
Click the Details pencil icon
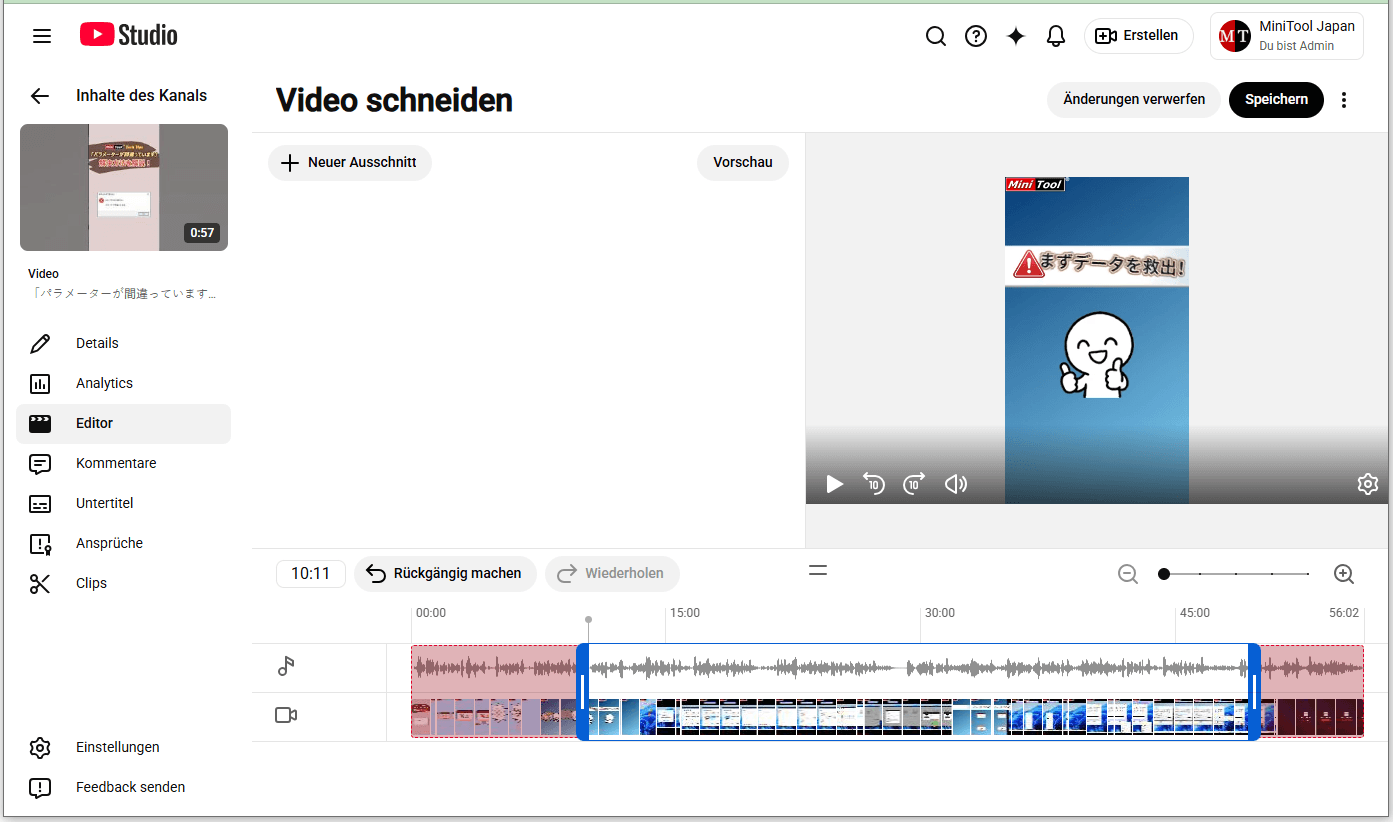[x=40, y=344]
